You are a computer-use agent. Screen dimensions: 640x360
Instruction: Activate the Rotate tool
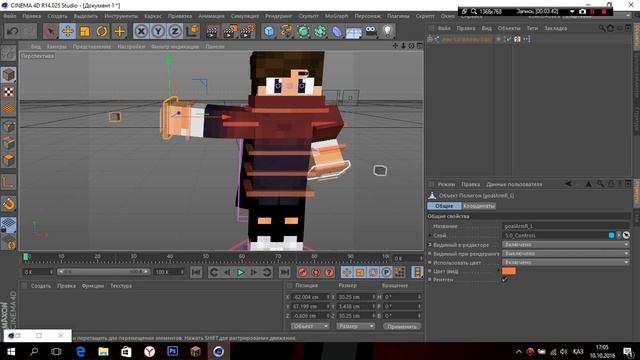(x=102, y=31)
